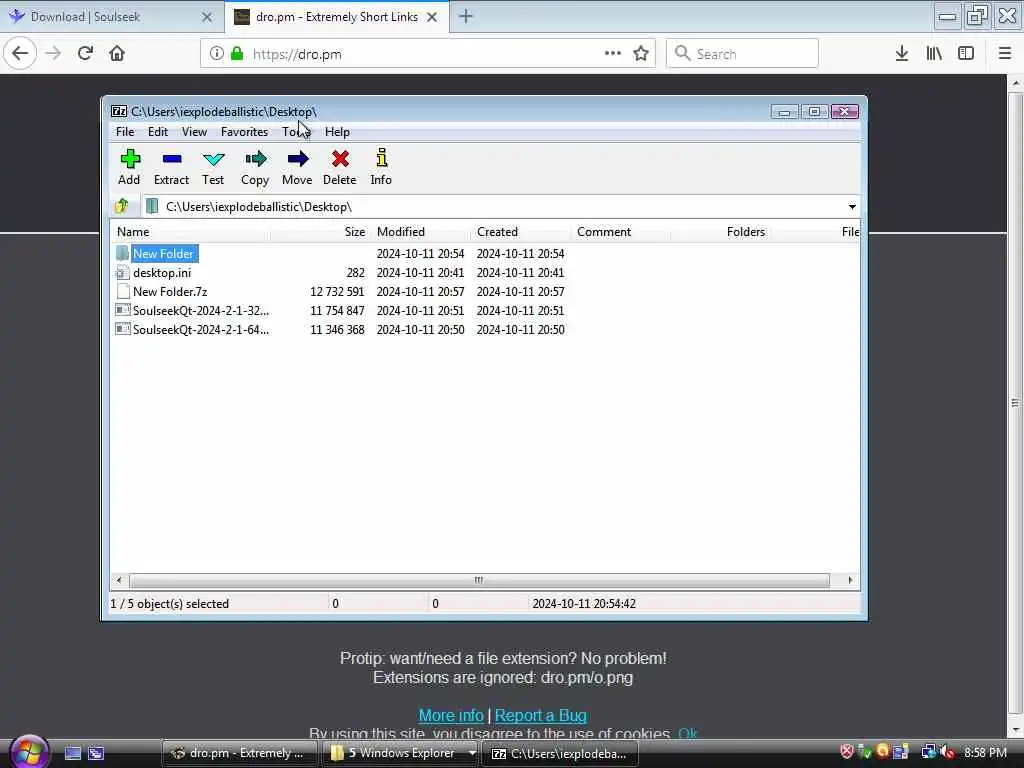Open a new Firefox tab
The image size is (1024, 768).
(466, 16)
